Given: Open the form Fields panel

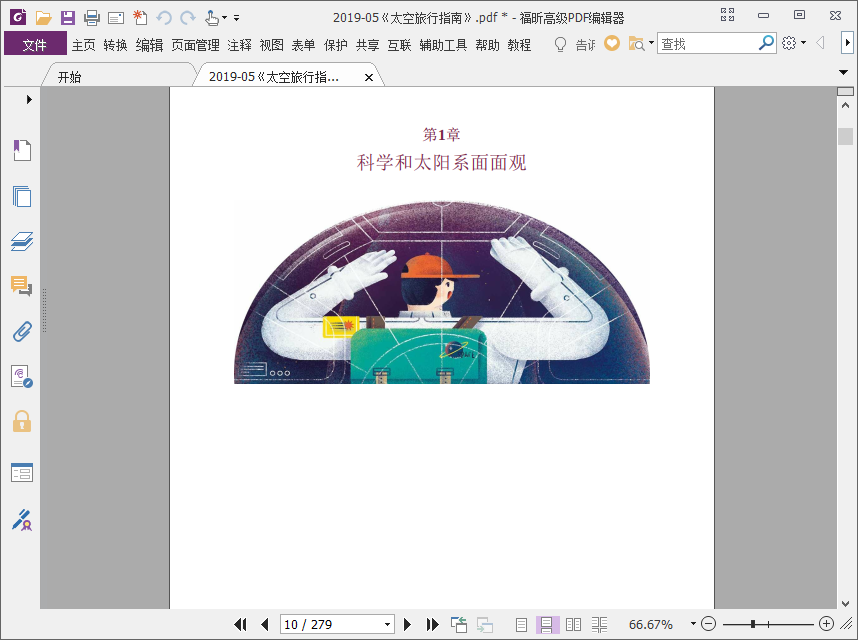Looking at the screenshot, I should [22, 473].
